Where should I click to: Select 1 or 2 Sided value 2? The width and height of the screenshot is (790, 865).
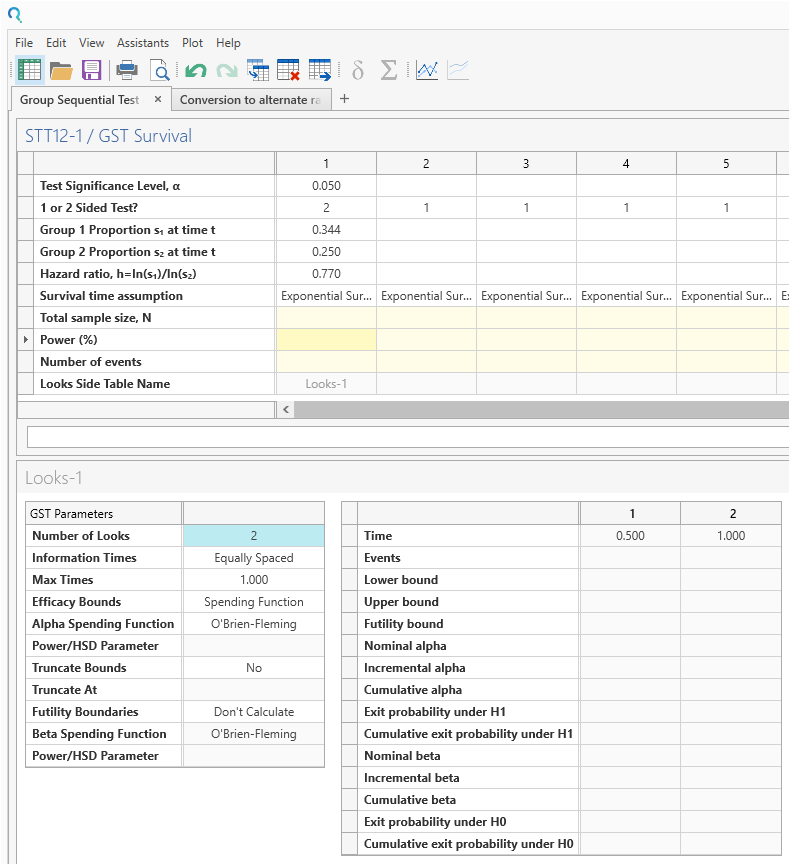tap(326, 208)
